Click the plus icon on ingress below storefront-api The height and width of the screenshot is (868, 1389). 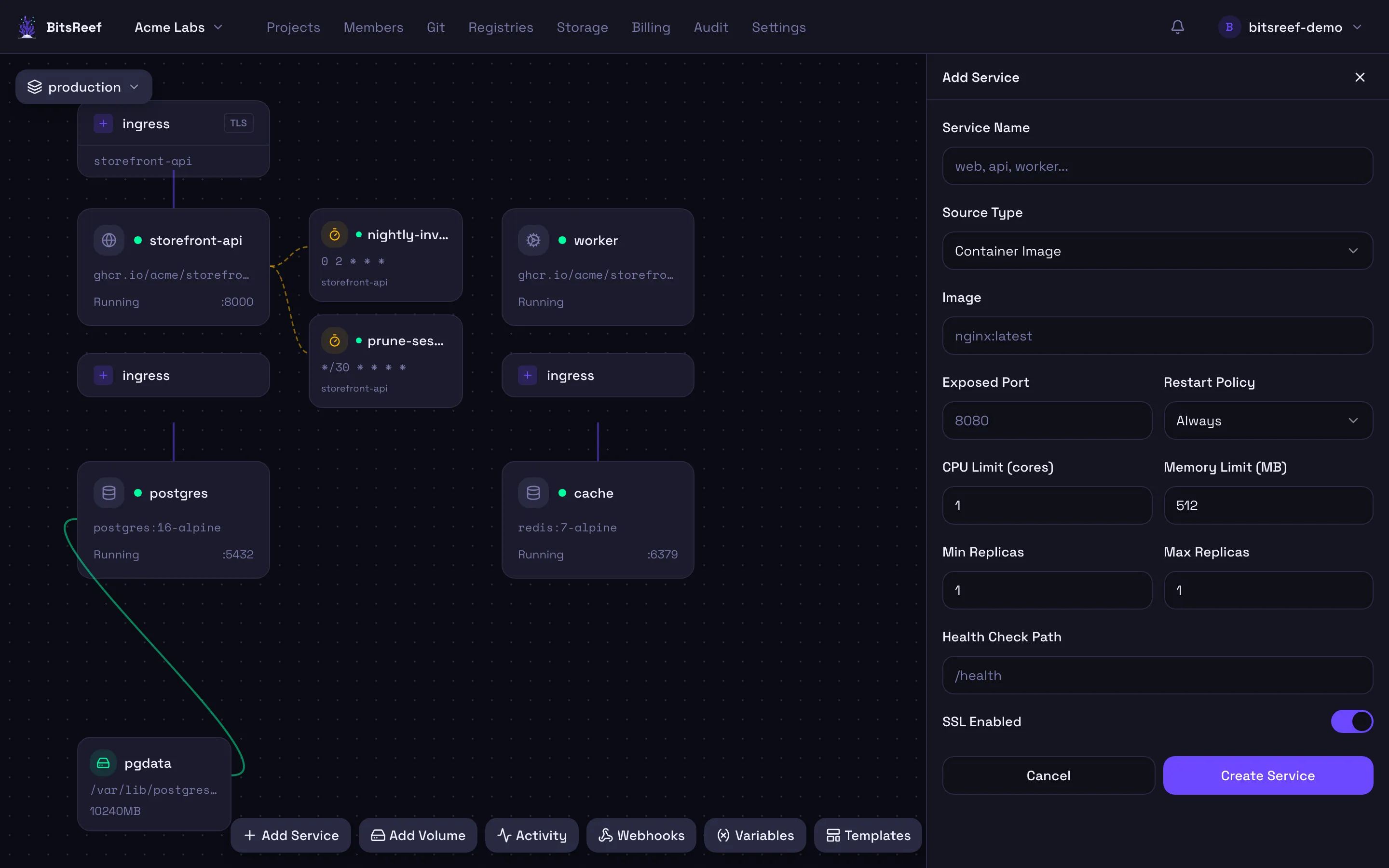coord(103,376)
